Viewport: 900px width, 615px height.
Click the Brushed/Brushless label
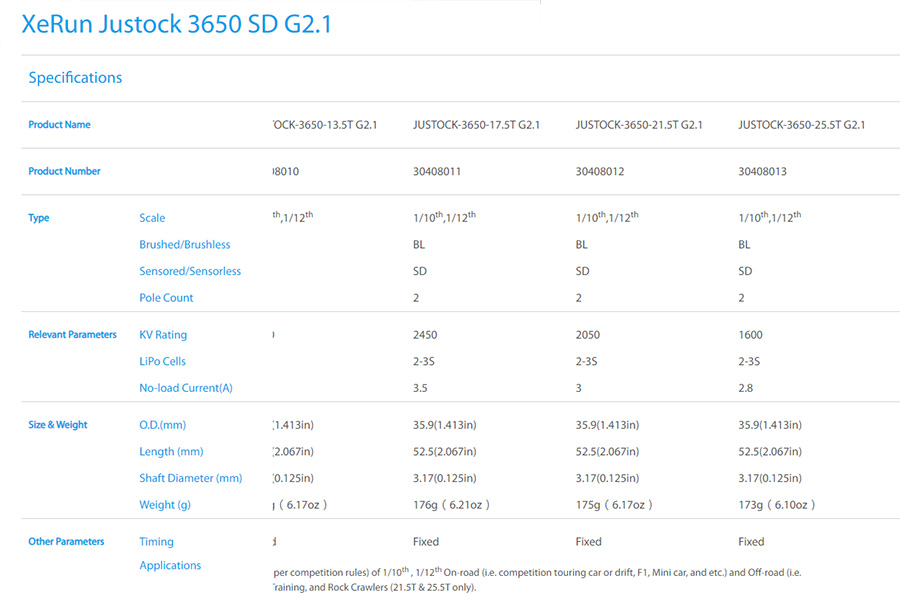click(x=184, y=245)
